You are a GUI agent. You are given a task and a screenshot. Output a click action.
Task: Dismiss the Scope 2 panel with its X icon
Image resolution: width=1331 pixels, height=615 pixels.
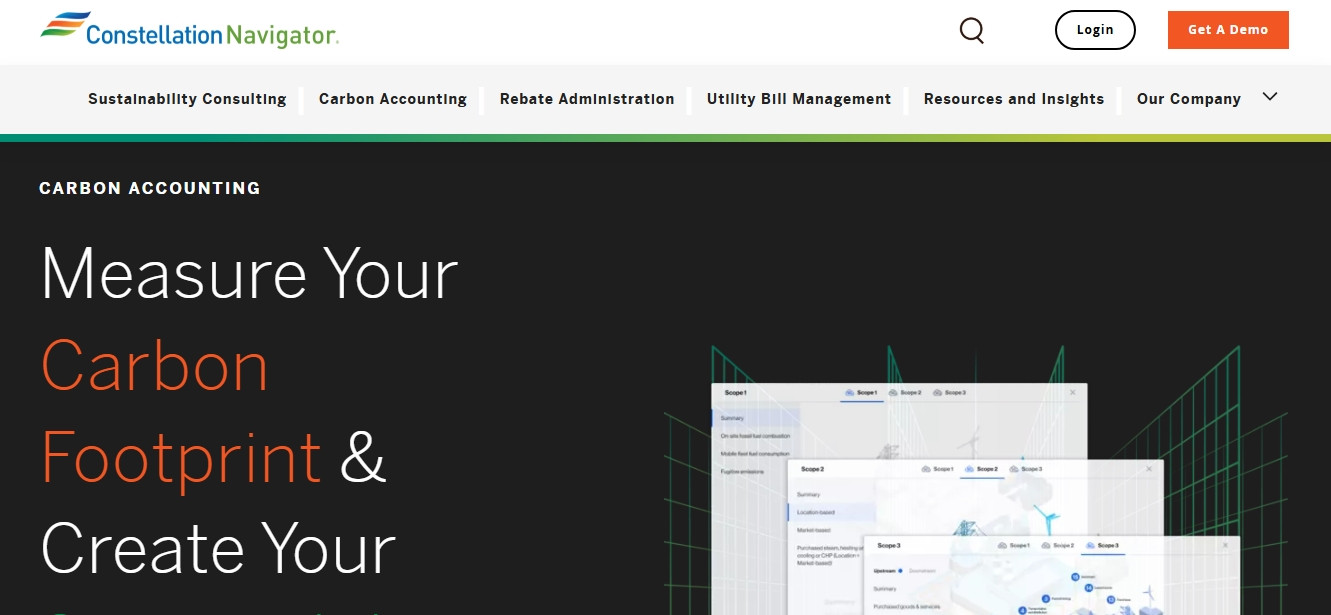coord(1148,467)
